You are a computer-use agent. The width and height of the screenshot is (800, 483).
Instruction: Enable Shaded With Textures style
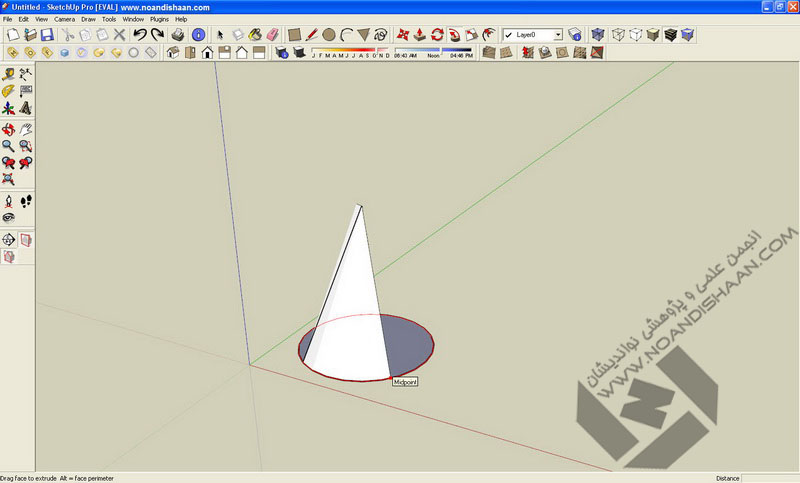click(x=670, y=35)
